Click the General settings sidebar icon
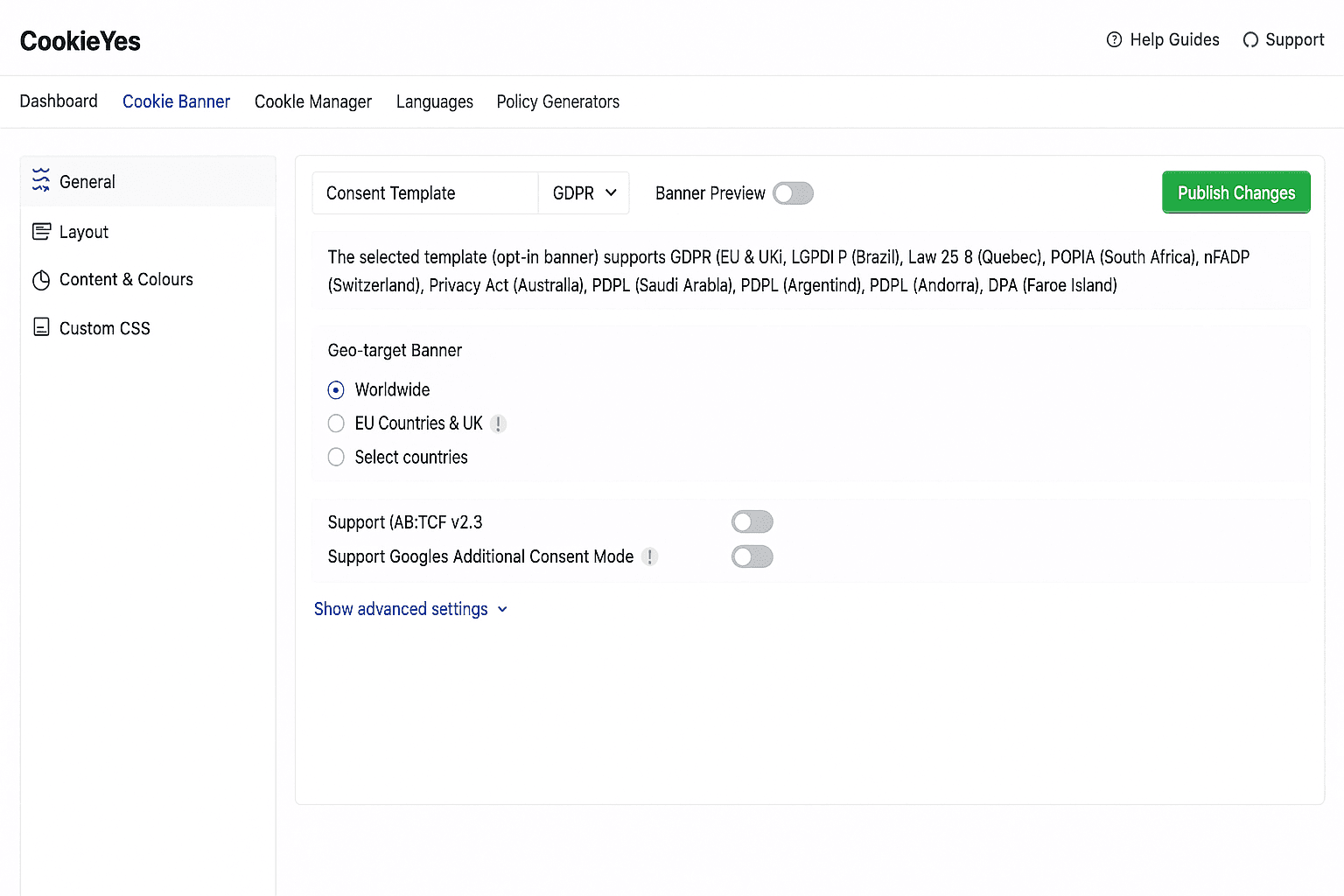 click(41, 180)
